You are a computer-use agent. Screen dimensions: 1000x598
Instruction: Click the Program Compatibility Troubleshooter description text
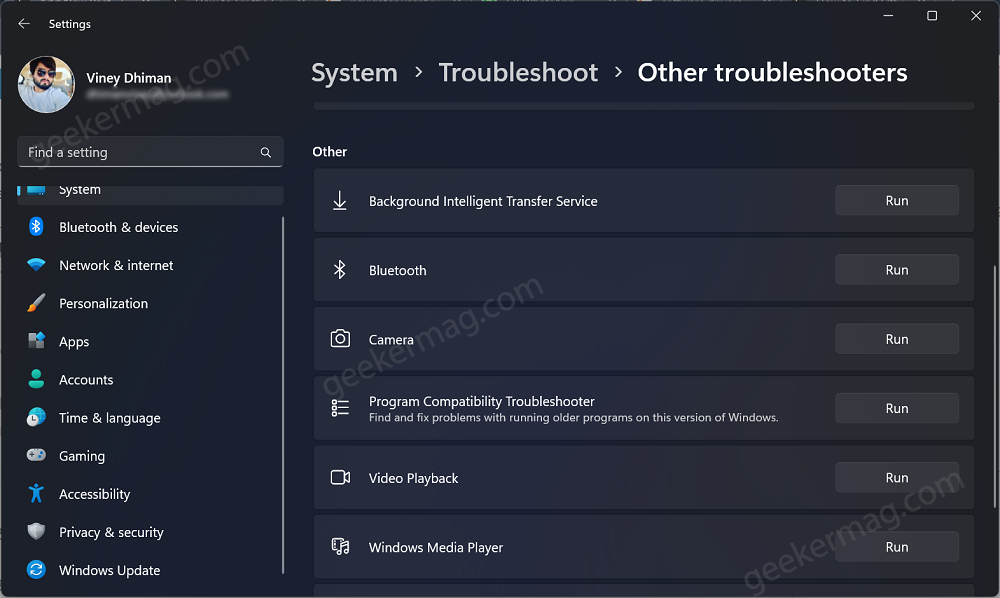click(573, 418)
